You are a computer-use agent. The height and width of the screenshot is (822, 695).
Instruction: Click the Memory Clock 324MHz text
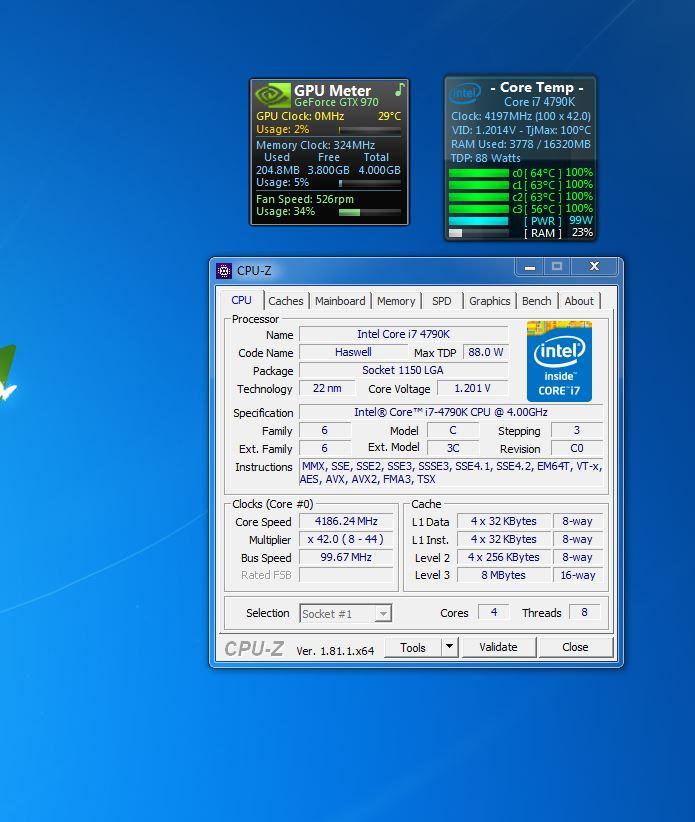tap(316, 145)
